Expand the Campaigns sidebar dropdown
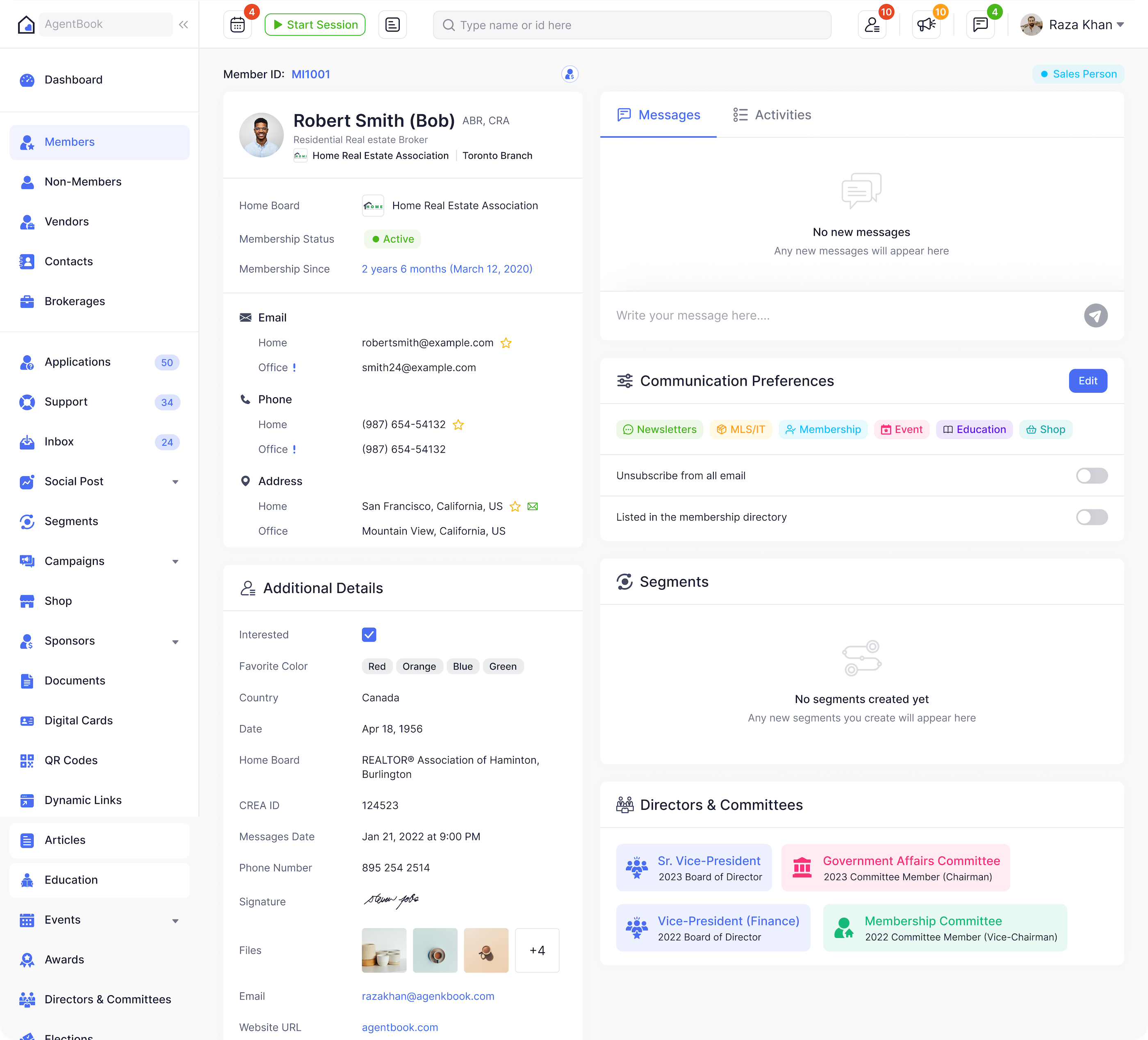The height and width of the screenshot is (1040, 1148). pyautogui.click(x=175, y=562)
